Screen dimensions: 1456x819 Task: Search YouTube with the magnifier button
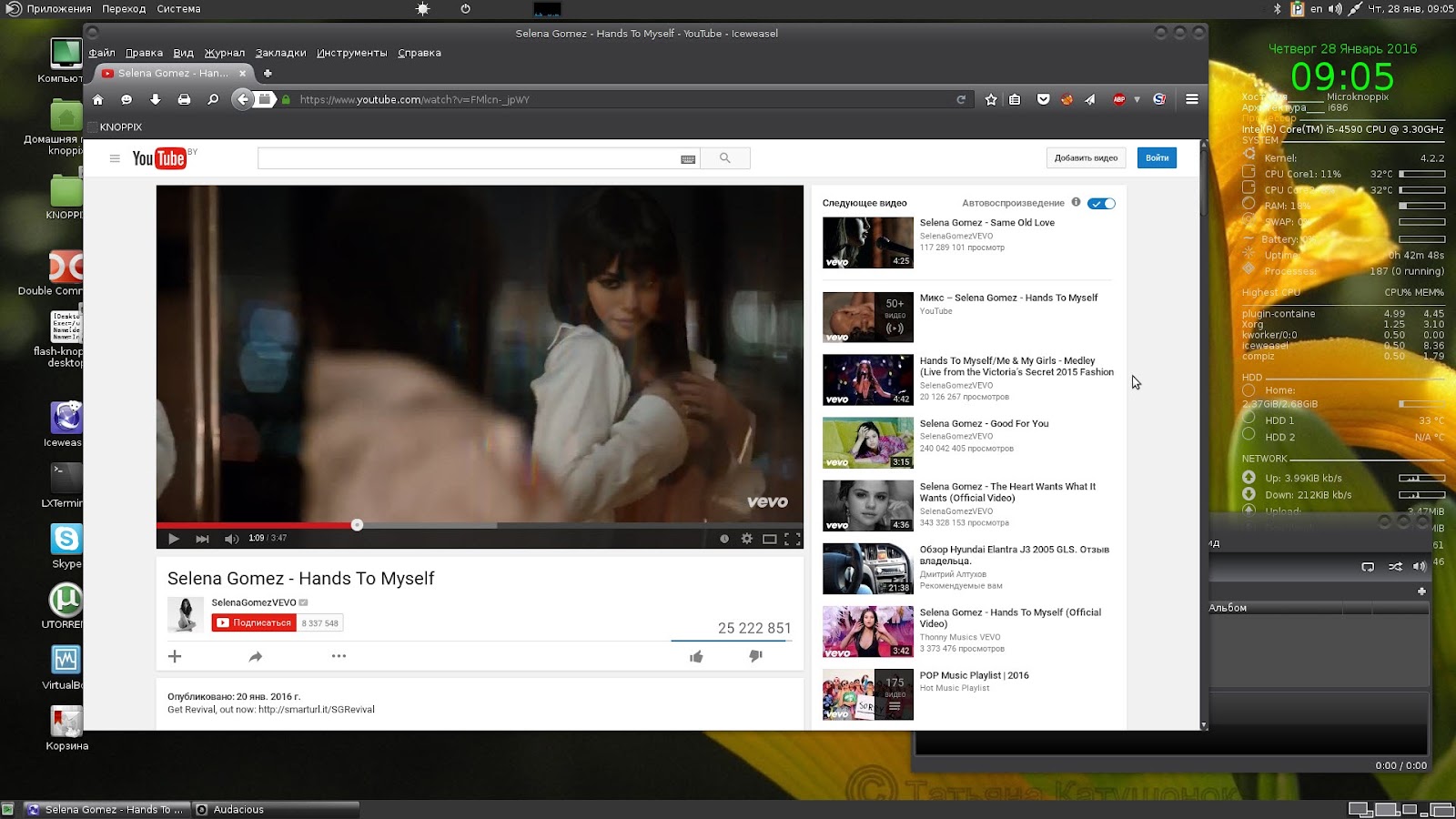(x=725, y=158)
